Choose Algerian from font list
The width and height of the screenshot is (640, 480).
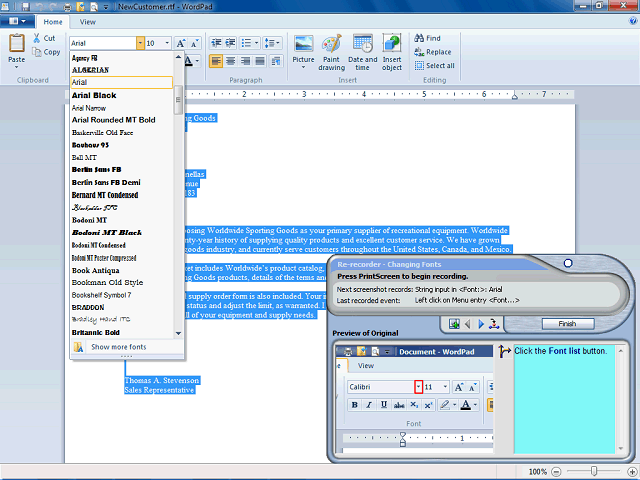(x=122, y=70)
